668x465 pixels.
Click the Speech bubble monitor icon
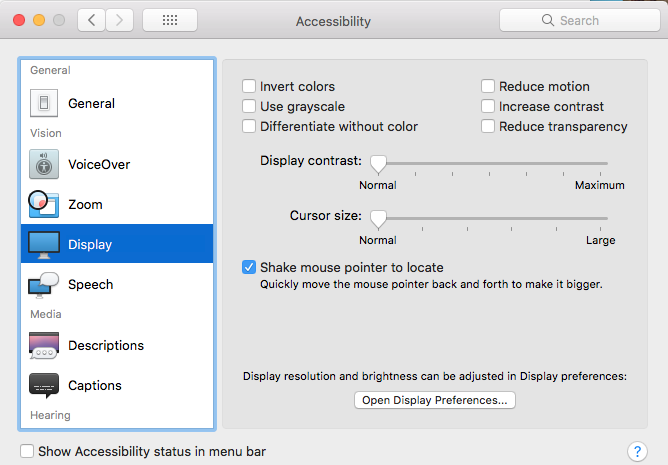tap(44, 285)
